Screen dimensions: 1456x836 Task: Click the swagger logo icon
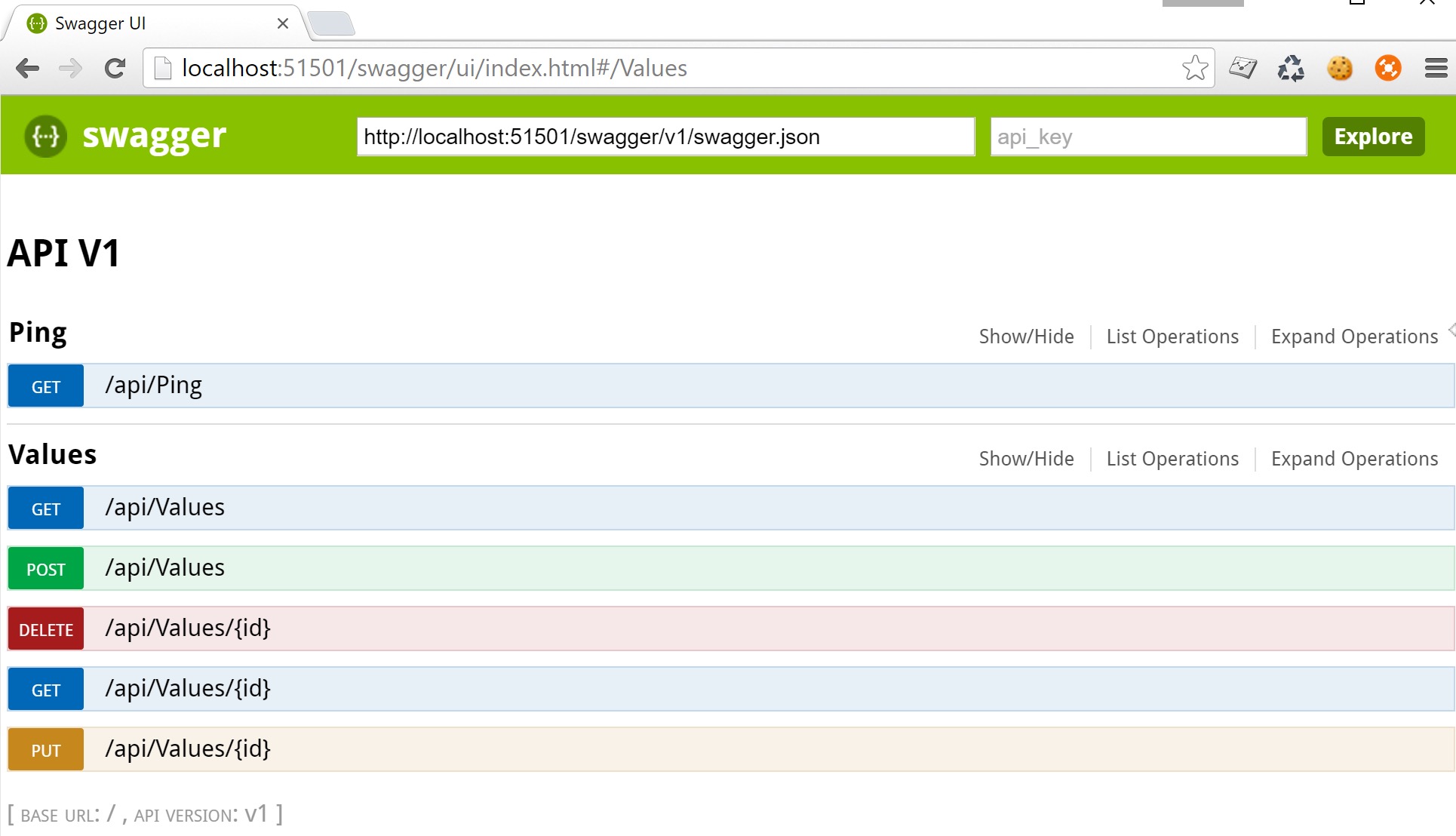[45, 137]
